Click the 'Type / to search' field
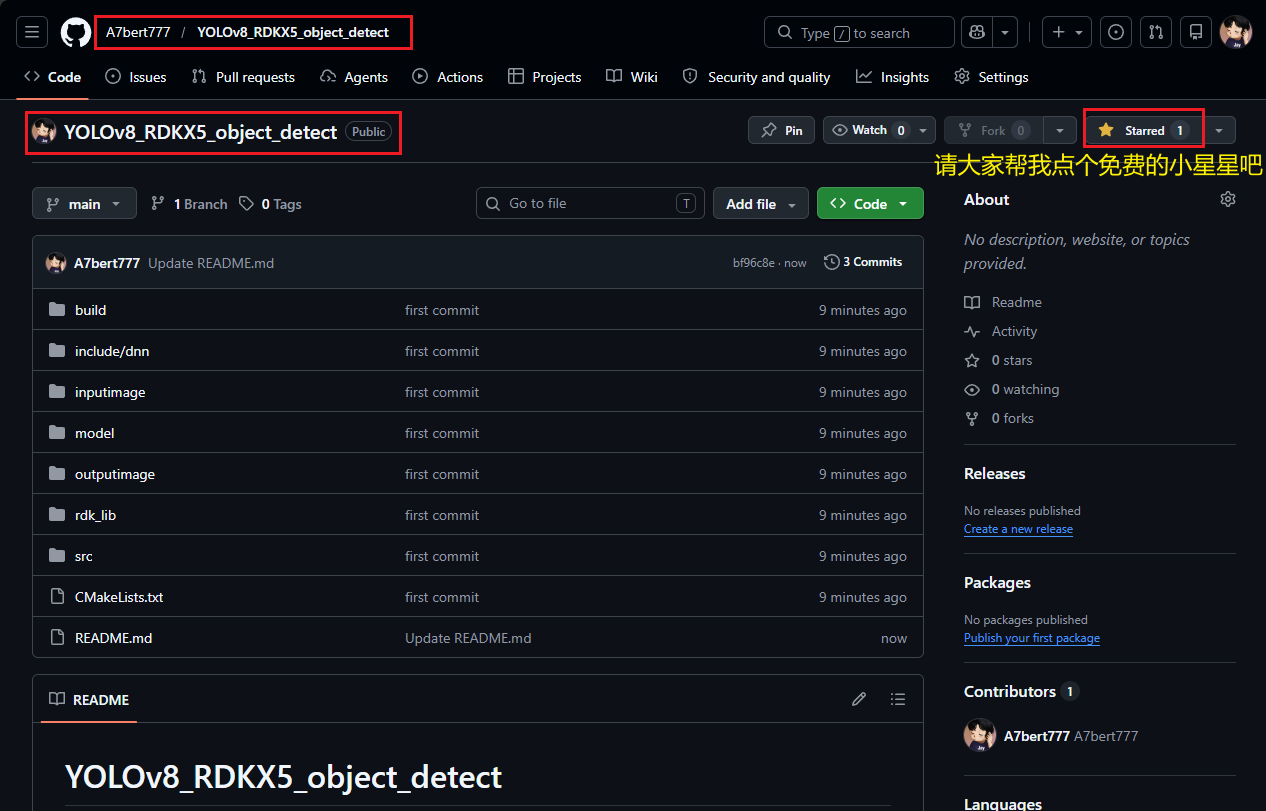1266x811 pixels. pyautogui.click(x=859, y=32)
